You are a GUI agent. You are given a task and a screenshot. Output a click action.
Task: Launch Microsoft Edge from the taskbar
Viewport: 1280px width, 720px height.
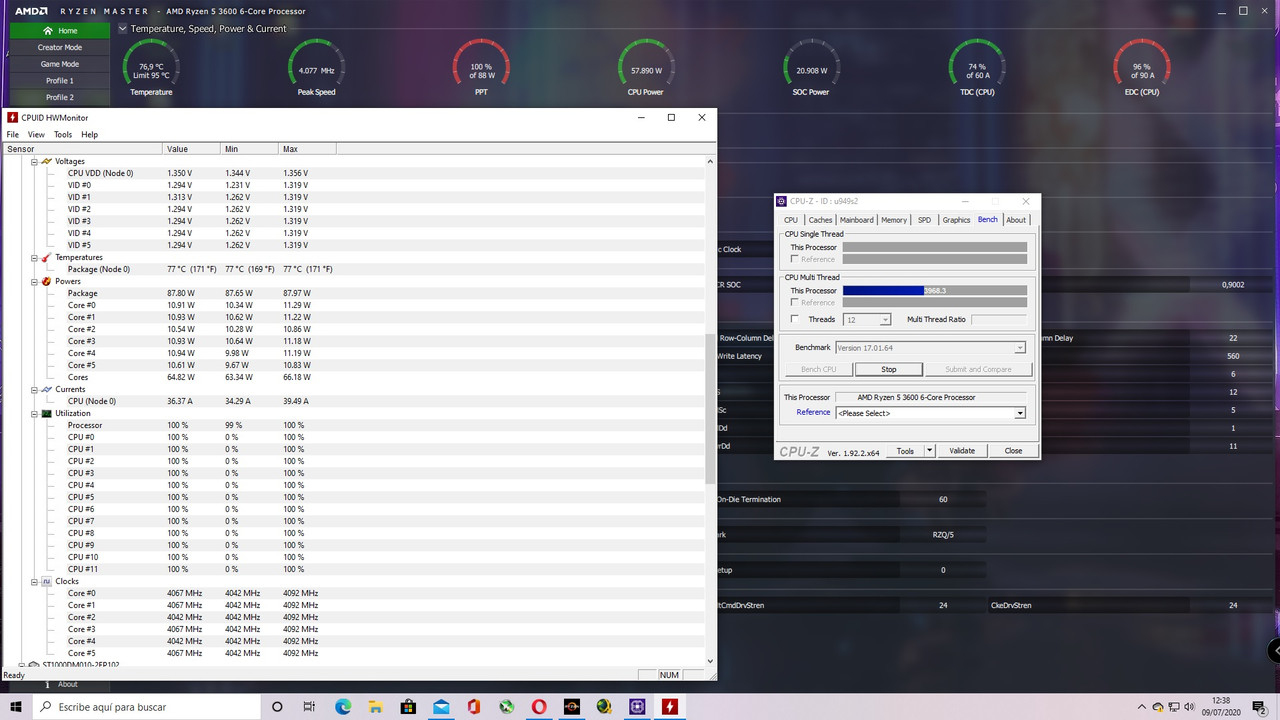coord(343,707)
